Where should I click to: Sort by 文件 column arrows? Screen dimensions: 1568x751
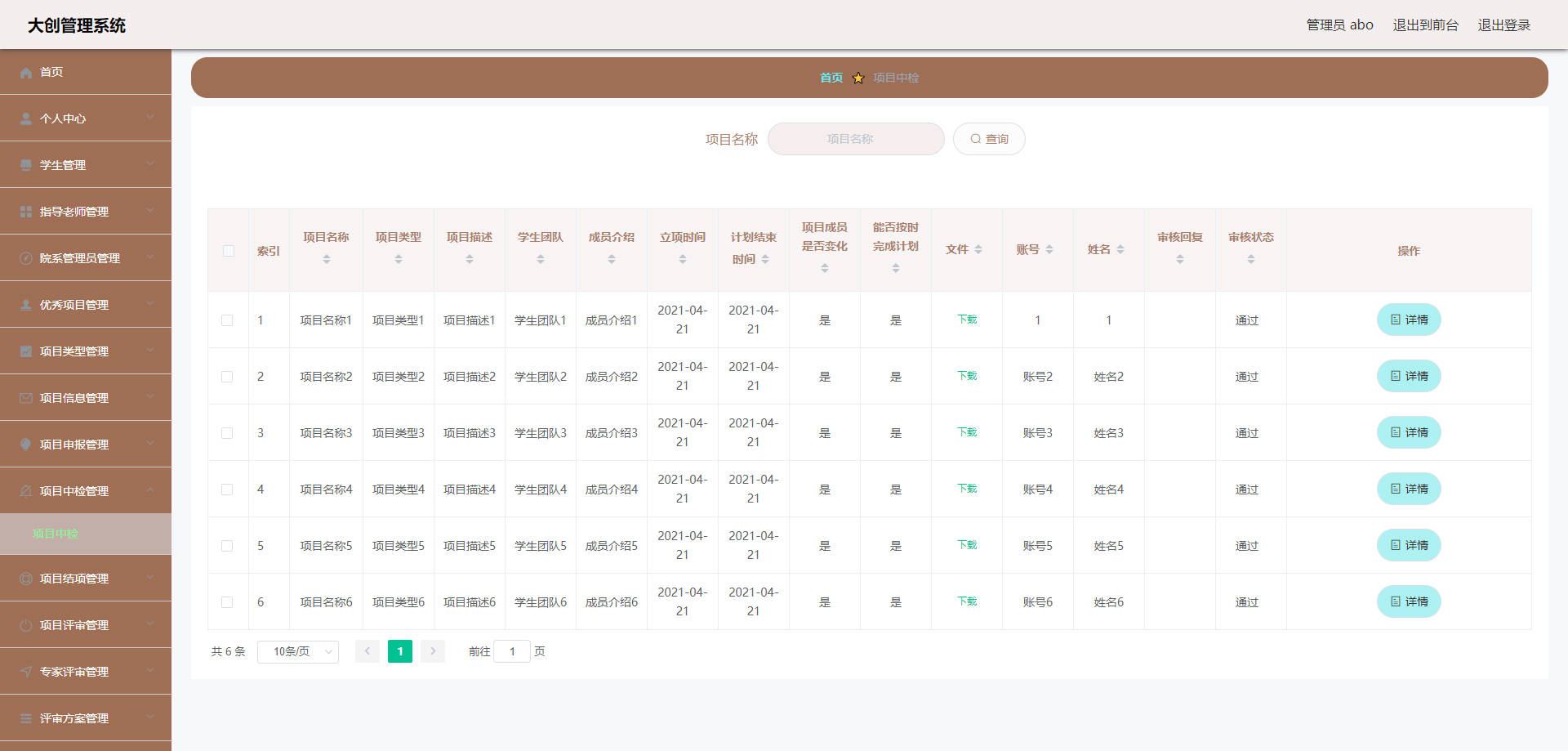click(978, 250)
